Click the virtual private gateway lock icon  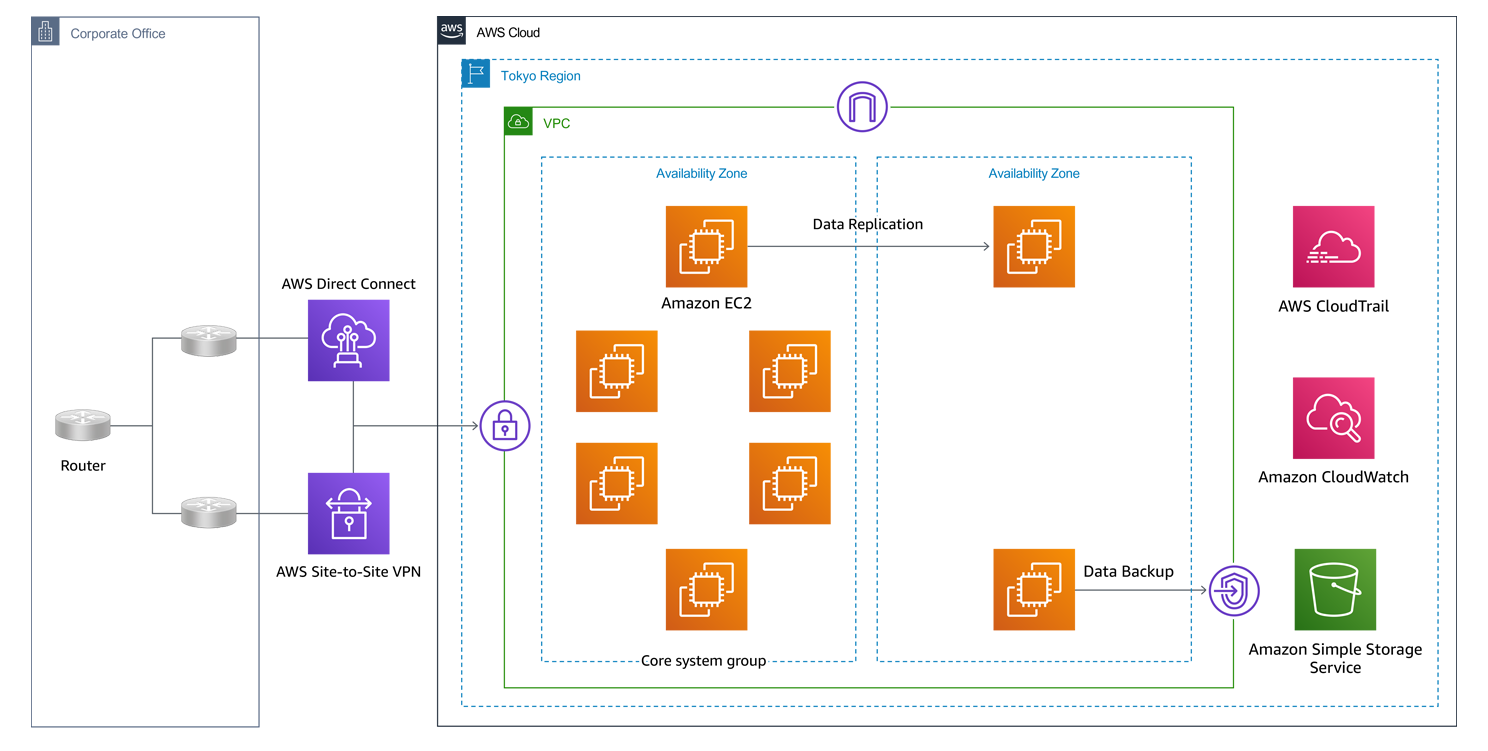pyautogui.click(x=504, y=424)
